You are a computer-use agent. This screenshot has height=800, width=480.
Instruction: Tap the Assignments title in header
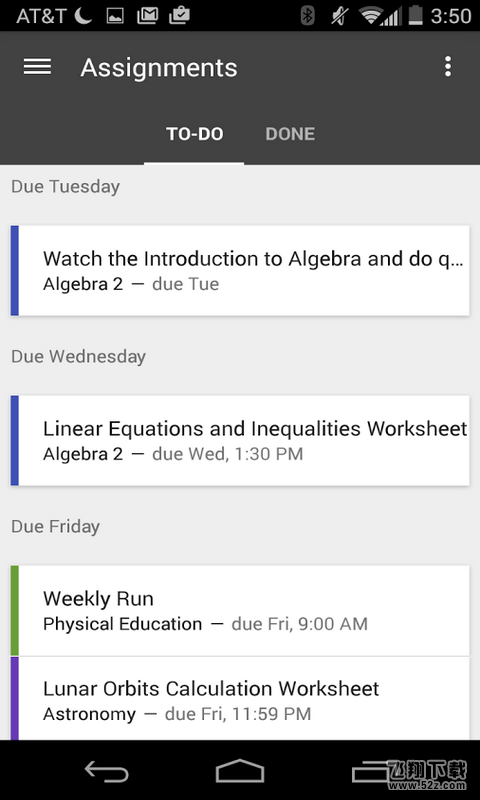click(159, 68)
